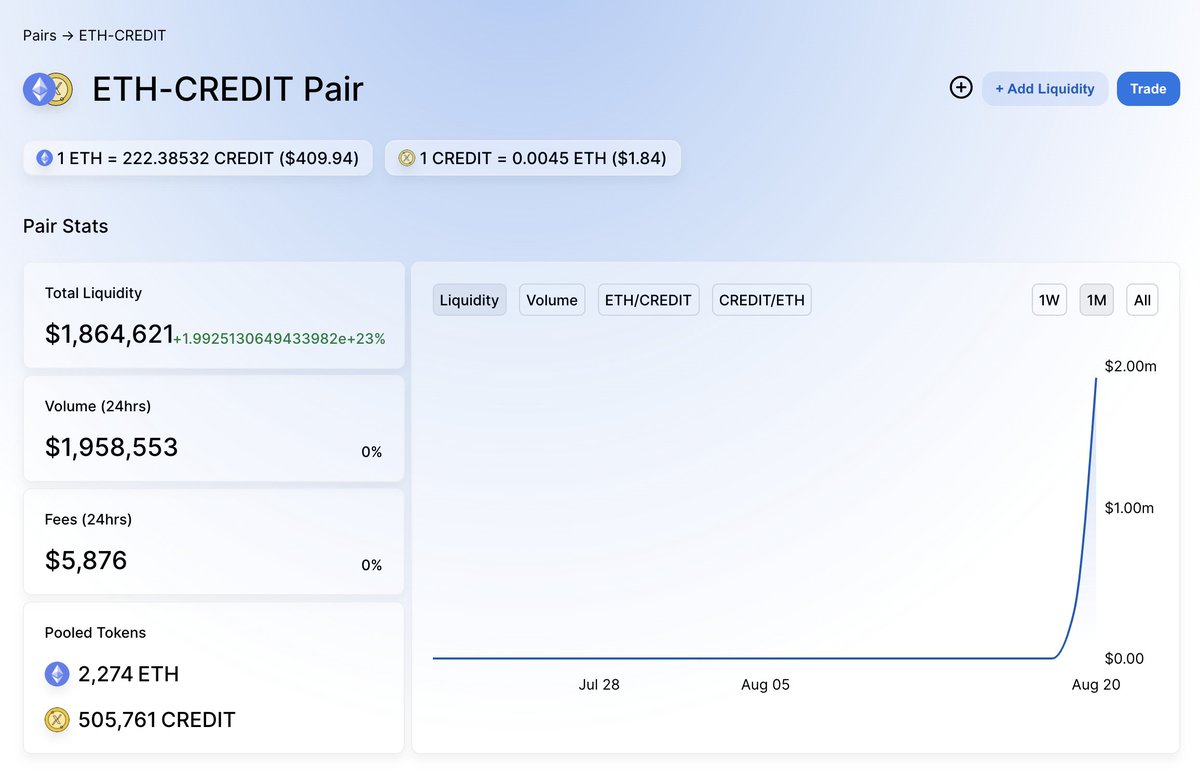
Task: Click the $2.00m axis label
Action: point(1131,367)
